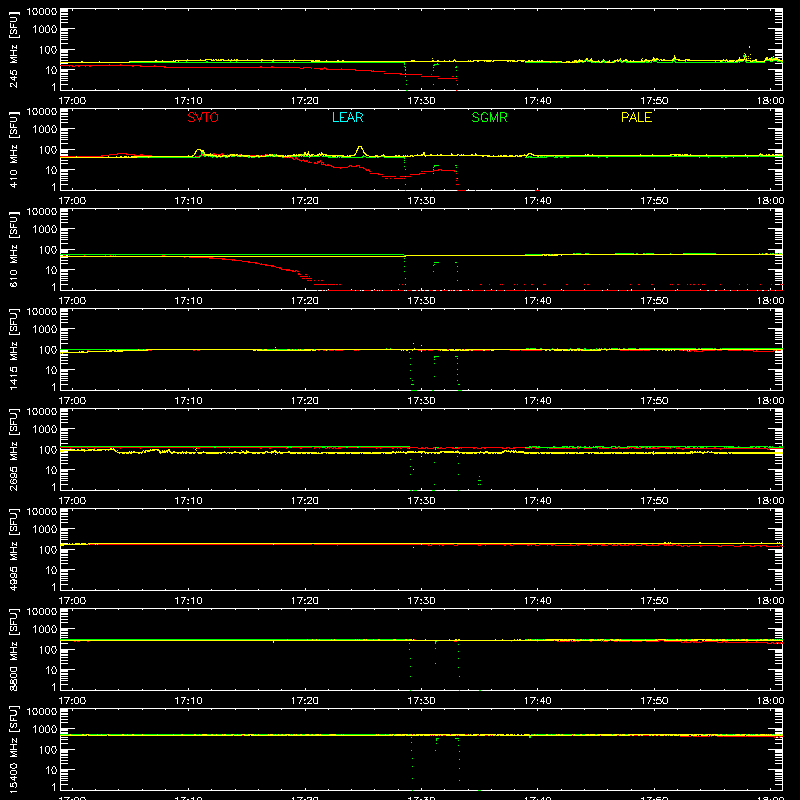The width and height of the screenshot is (800, 800).
Task: Click the 17:20 tick label below 4995 MHz plot
Action: click(x=305, y=601)
